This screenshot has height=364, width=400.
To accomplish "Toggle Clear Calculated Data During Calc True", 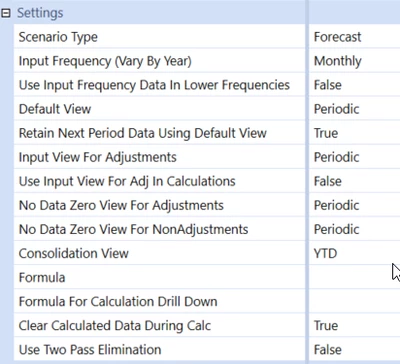I will point(355,325).
